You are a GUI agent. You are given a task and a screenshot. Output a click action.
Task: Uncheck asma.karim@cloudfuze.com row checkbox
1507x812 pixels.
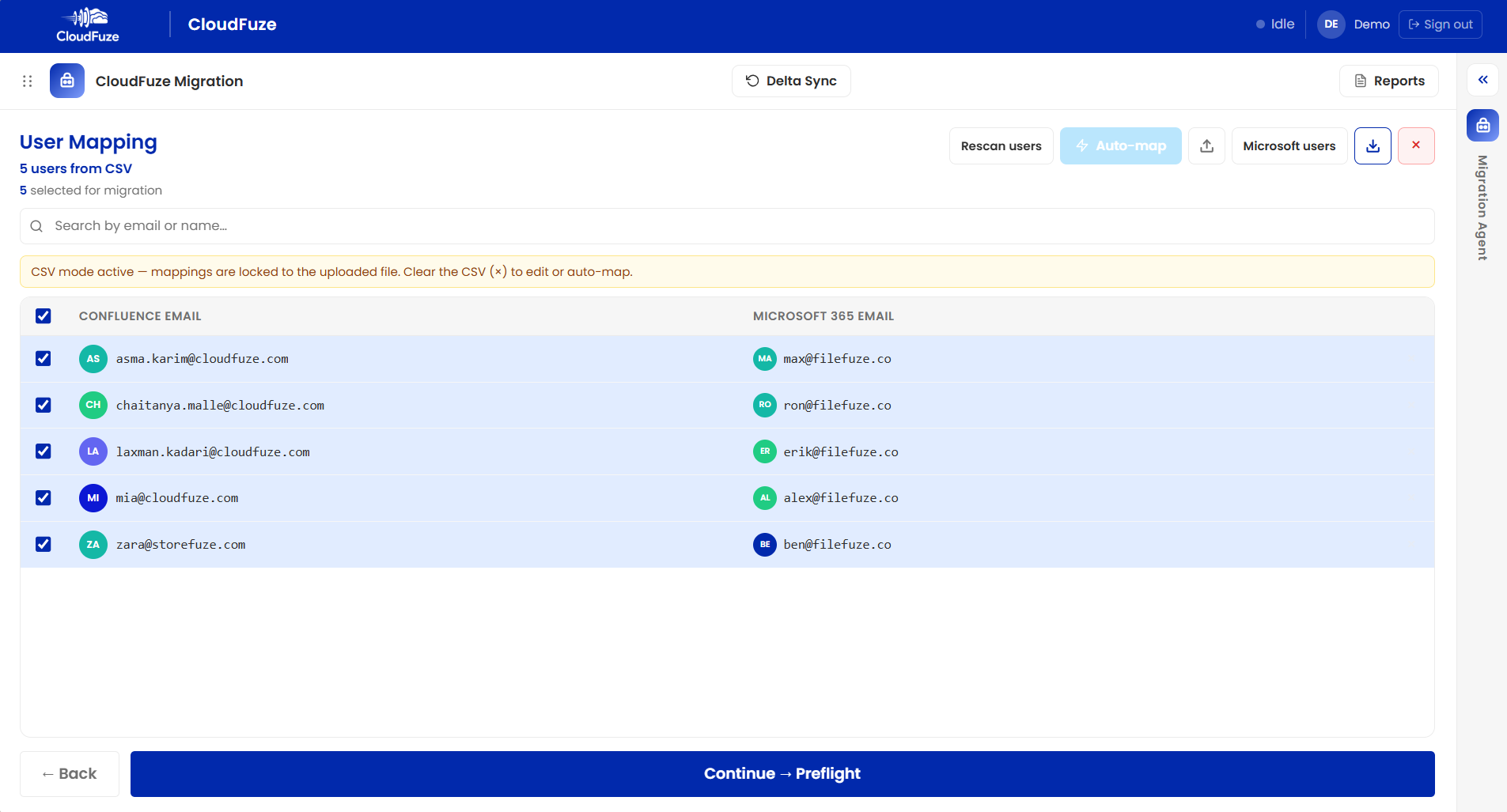tap(44, 359)
